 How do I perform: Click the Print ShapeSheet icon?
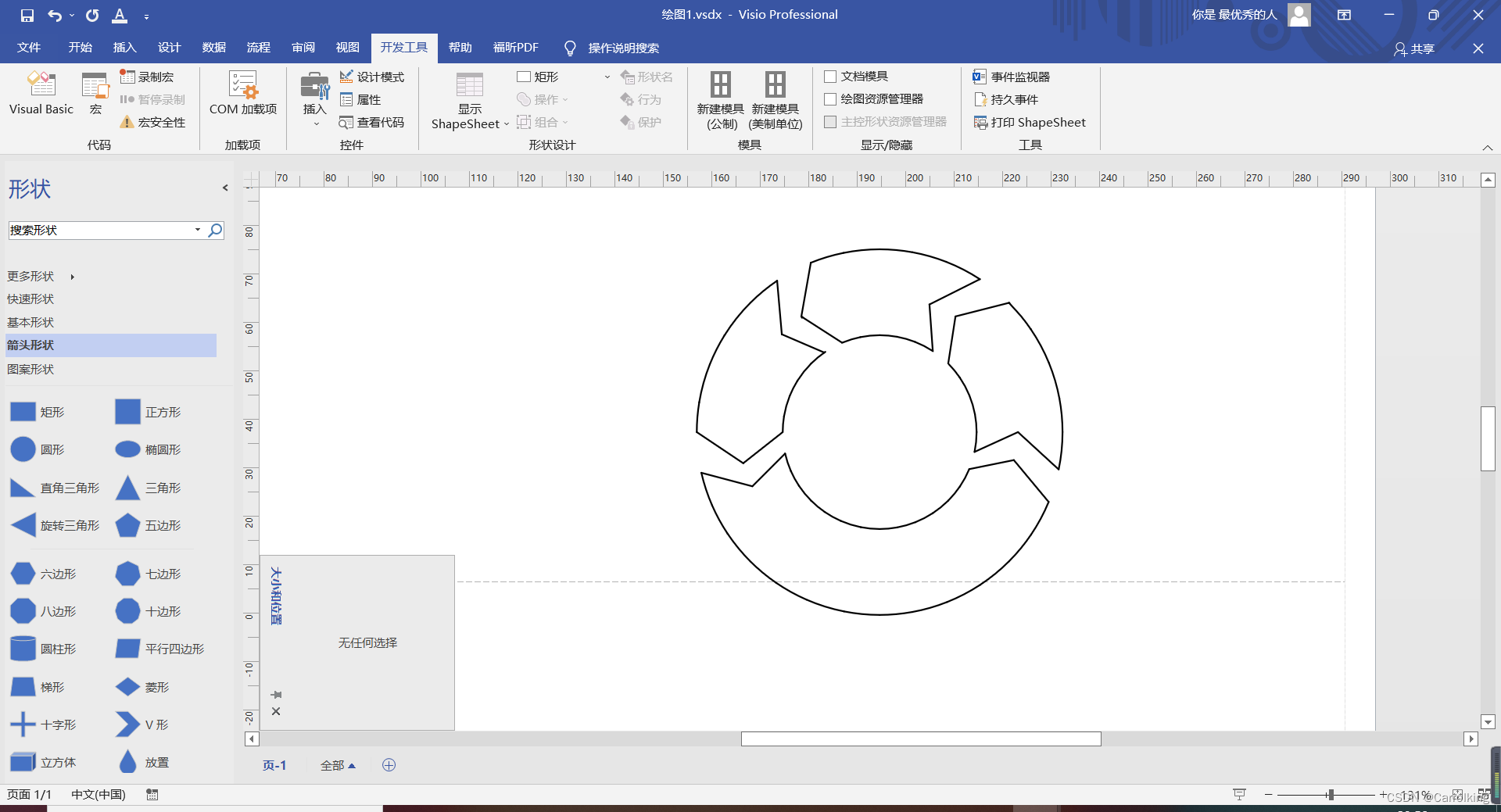[980, 123]
